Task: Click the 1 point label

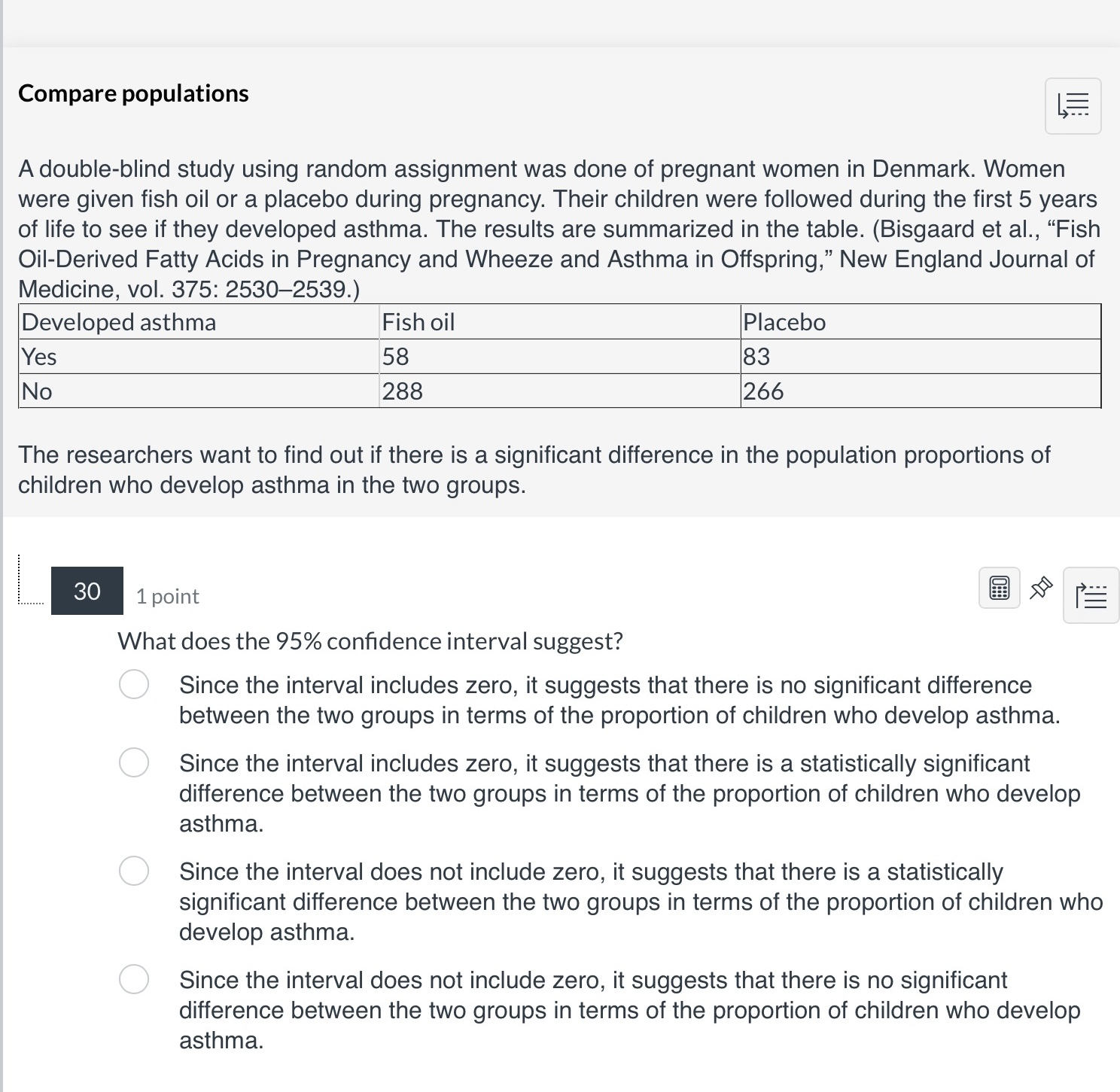Action: (166, 595)
